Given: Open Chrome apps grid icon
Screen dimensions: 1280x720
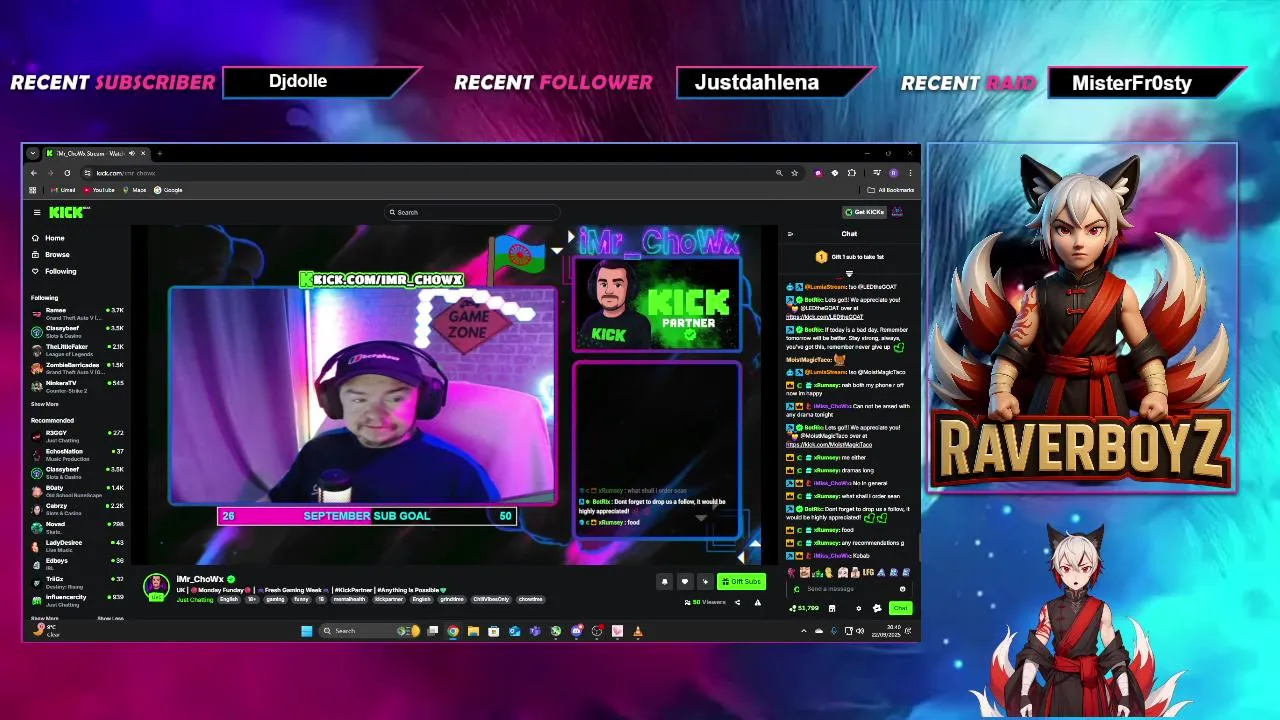Looking at the screenshot, I should pyautogui.click(x=33, y=190).
